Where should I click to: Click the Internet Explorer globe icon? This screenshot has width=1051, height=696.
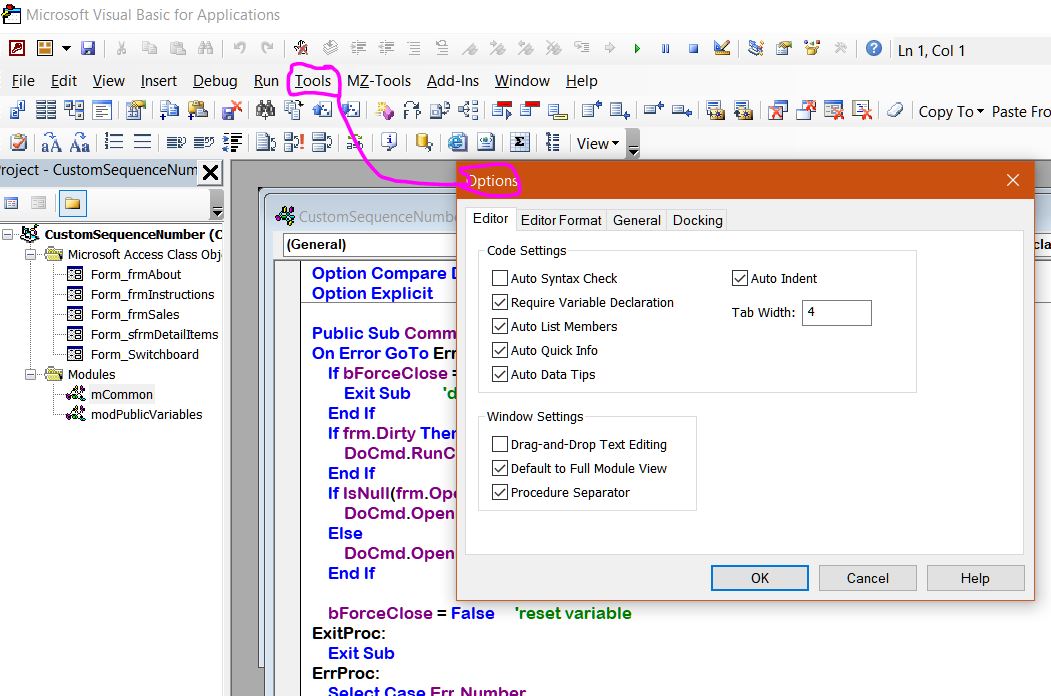point(457,142)
